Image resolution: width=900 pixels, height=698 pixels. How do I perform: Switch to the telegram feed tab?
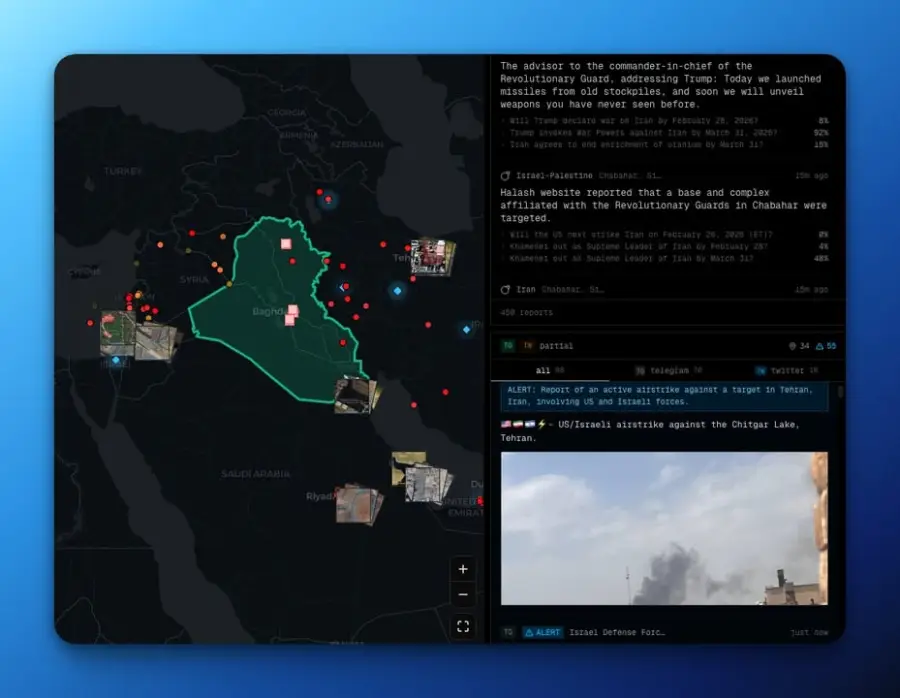click(669, 370)
